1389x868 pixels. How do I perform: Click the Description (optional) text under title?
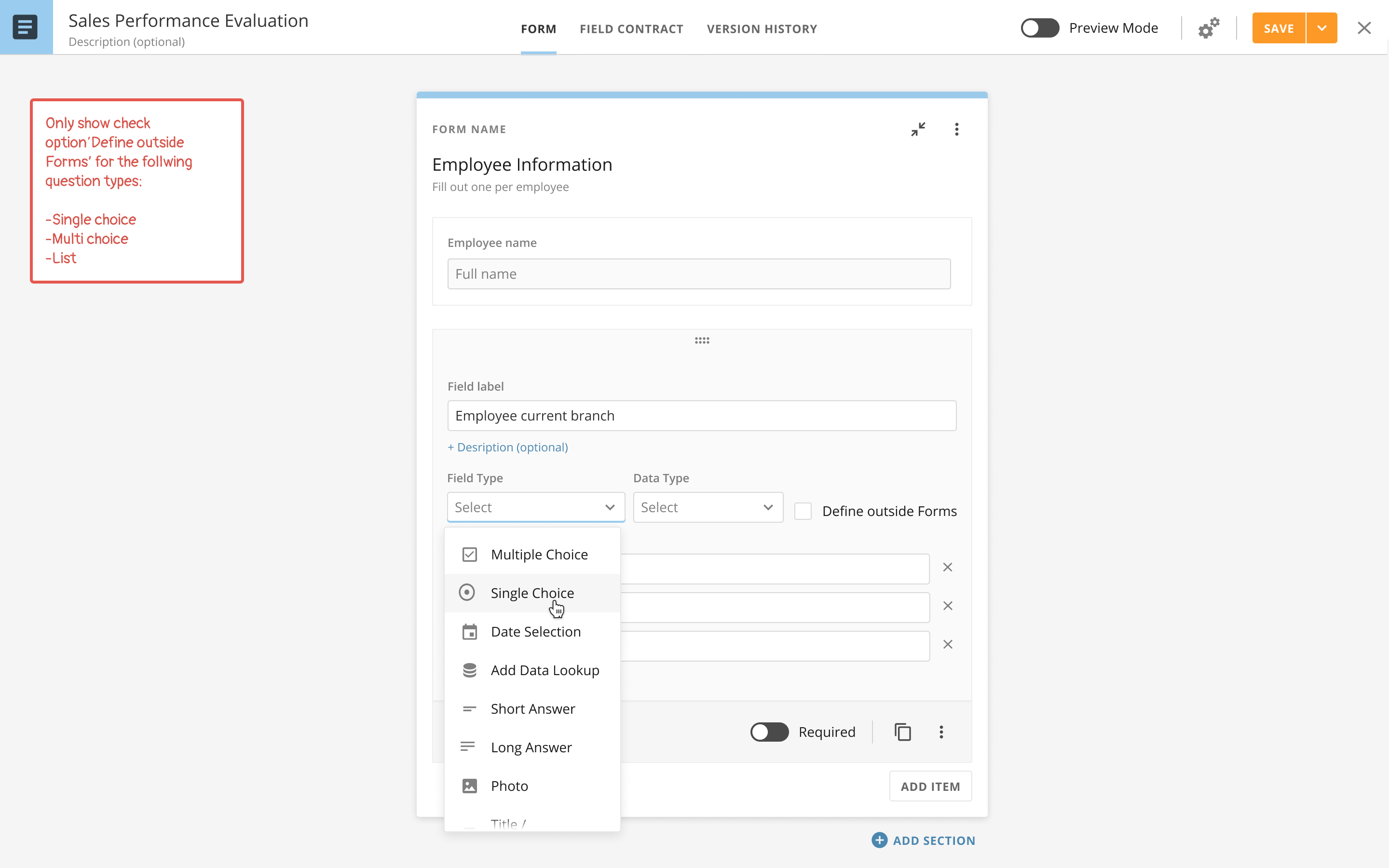point(126,42)
